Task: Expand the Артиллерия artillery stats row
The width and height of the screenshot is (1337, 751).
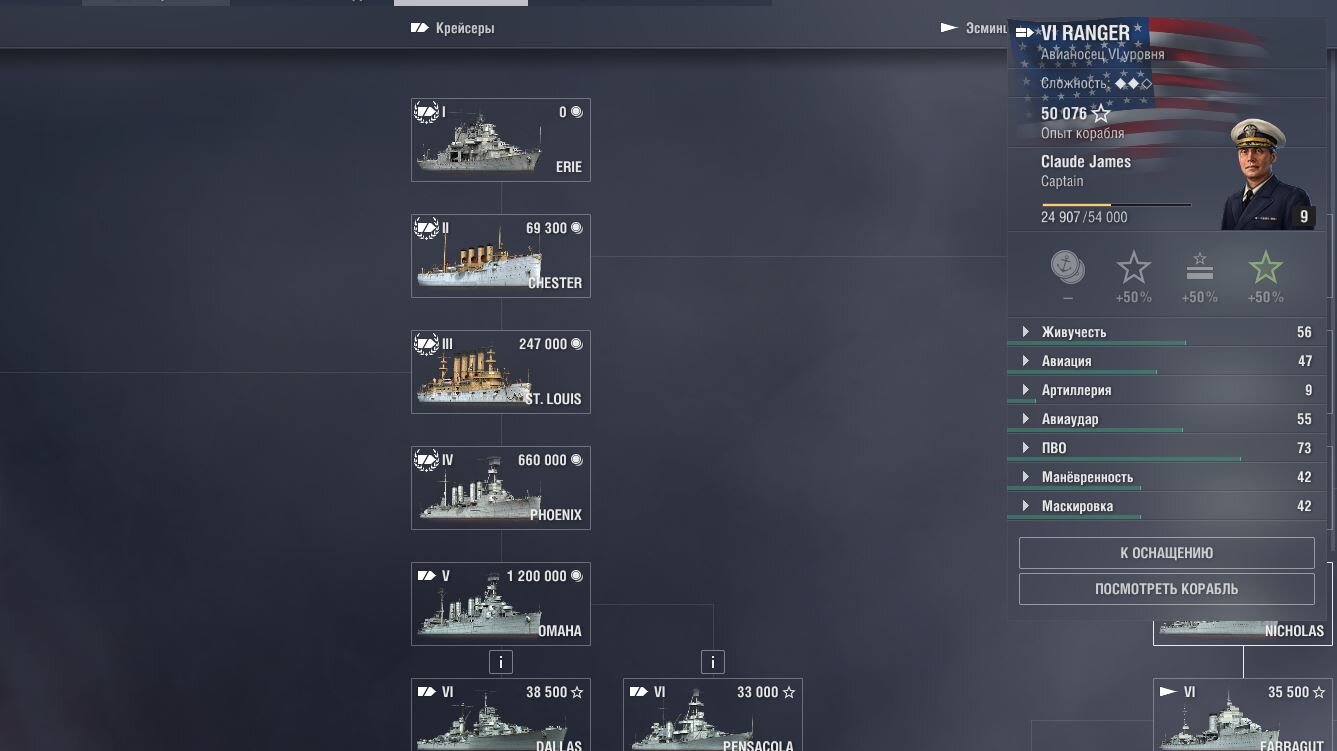Action: pos(1167,390)
